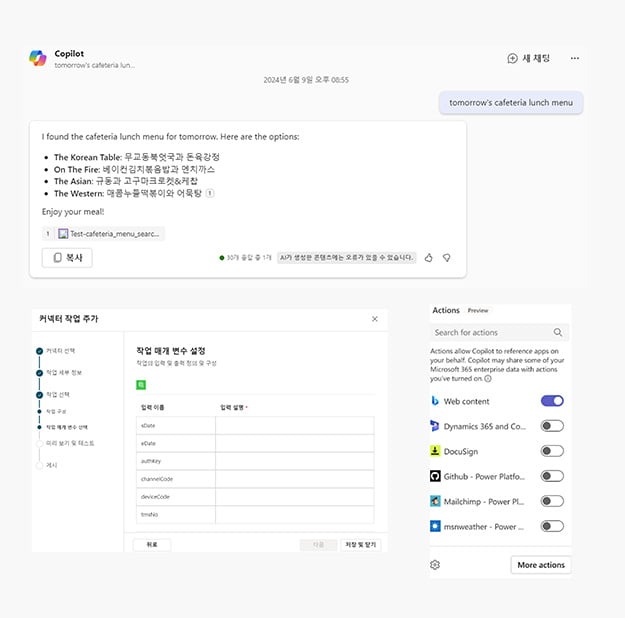Enable the Mailchimp toggle
The image size is (625, 618).
[552, 501]
